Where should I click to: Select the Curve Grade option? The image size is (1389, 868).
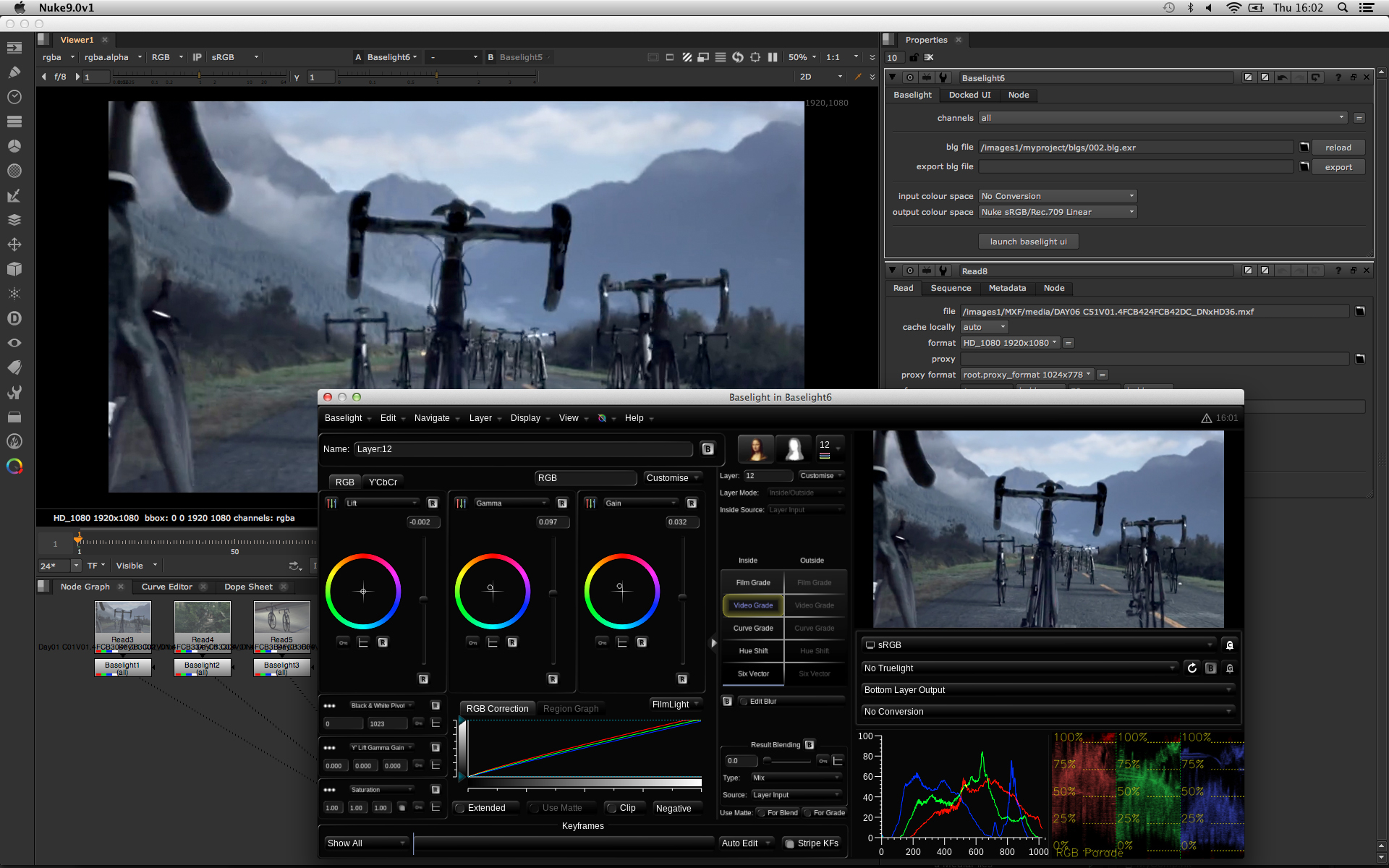pos(752,627)
